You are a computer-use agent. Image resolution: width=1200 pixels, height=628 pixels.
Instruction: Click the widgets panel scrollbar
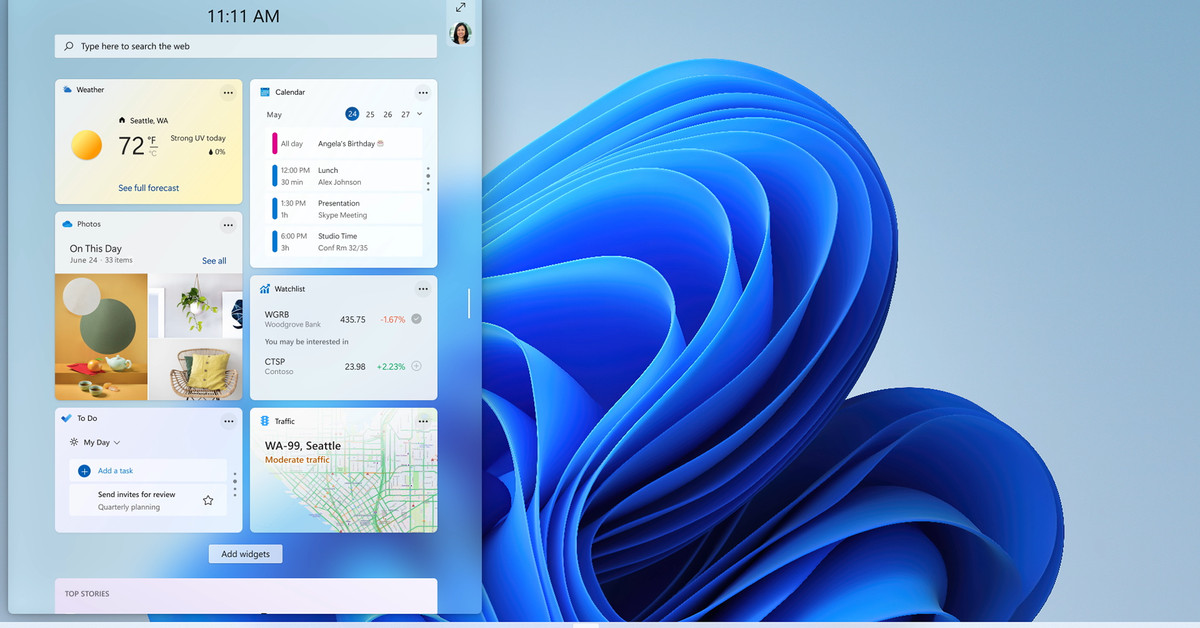click(469, 303)
